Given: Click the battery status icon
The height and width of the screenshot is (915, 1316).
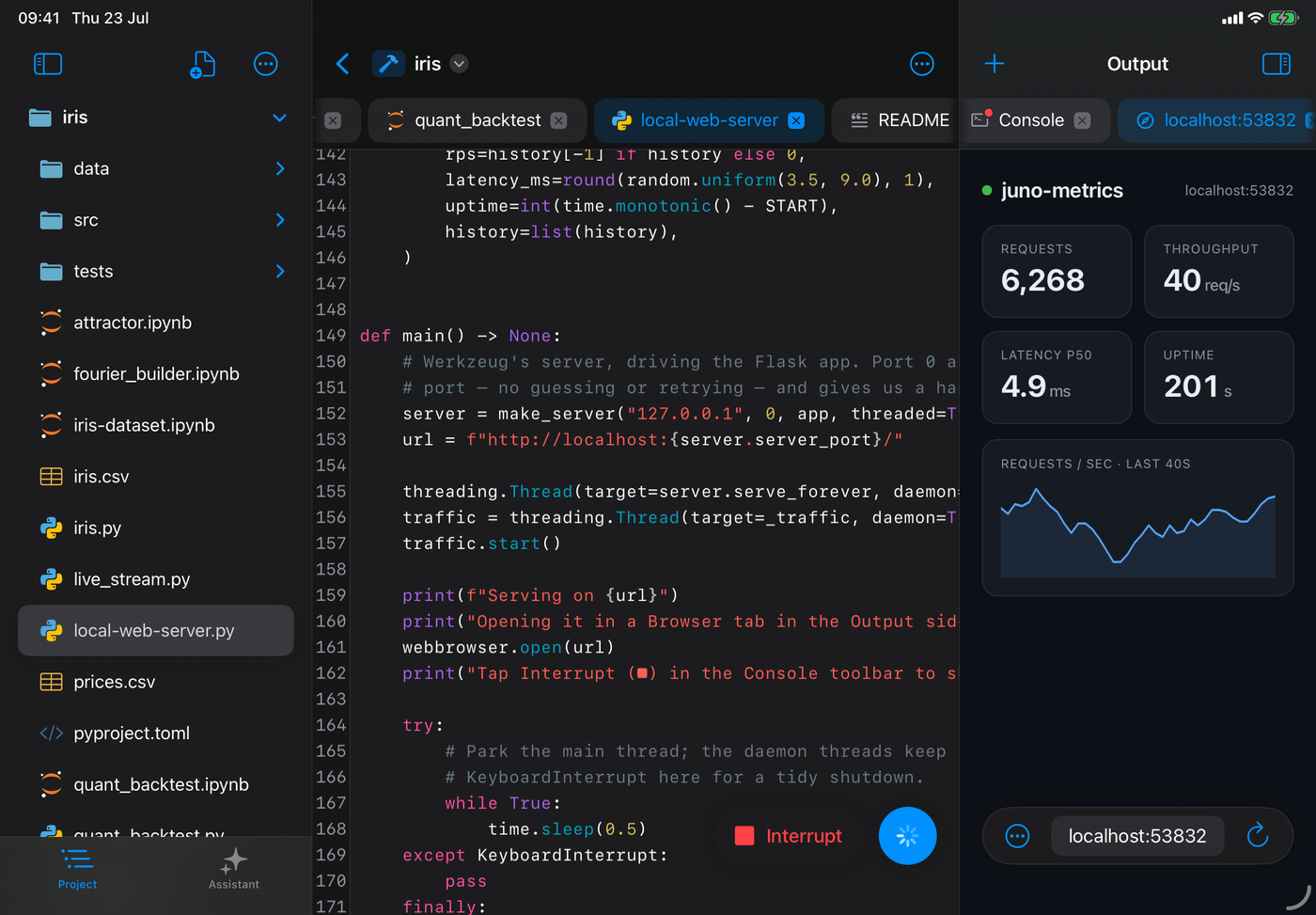Looking at the screenshot, I should (1283, 18).
